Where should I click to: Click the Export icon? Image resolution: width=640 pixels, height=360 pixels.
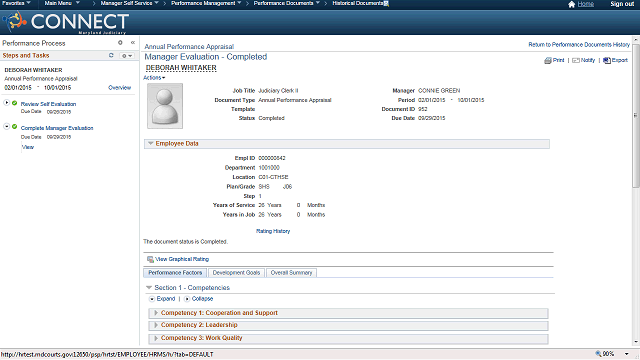point(607,60)
